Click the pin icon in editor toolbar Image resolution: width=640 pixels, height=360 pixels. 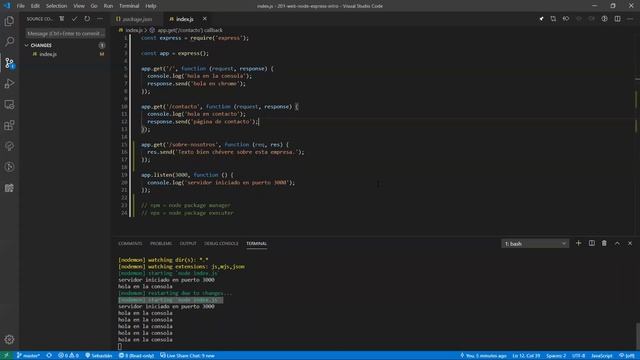[541, 19]
